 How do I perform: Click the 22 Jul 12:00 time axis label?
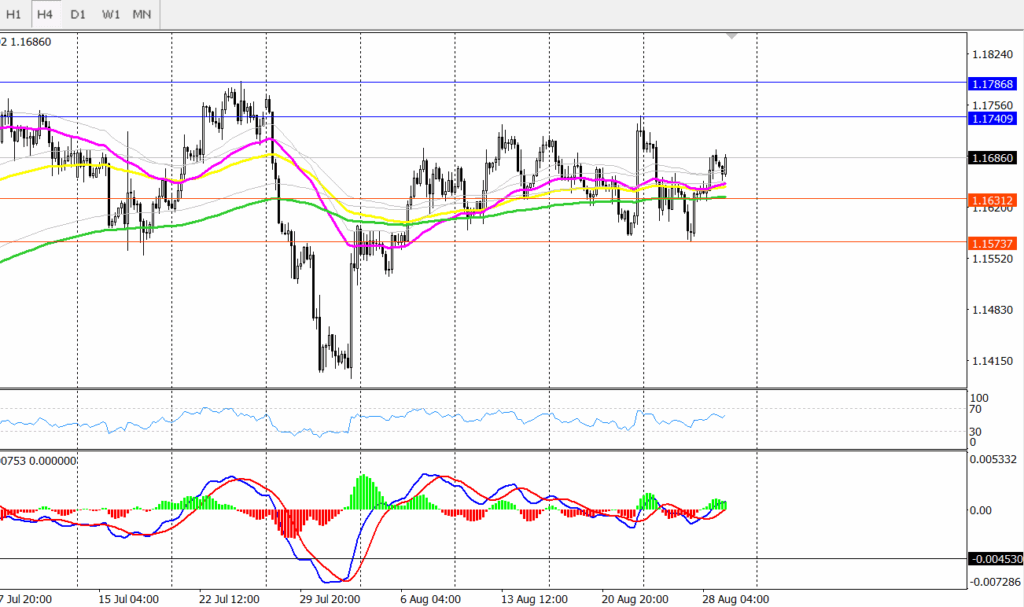tap(229, 598)
